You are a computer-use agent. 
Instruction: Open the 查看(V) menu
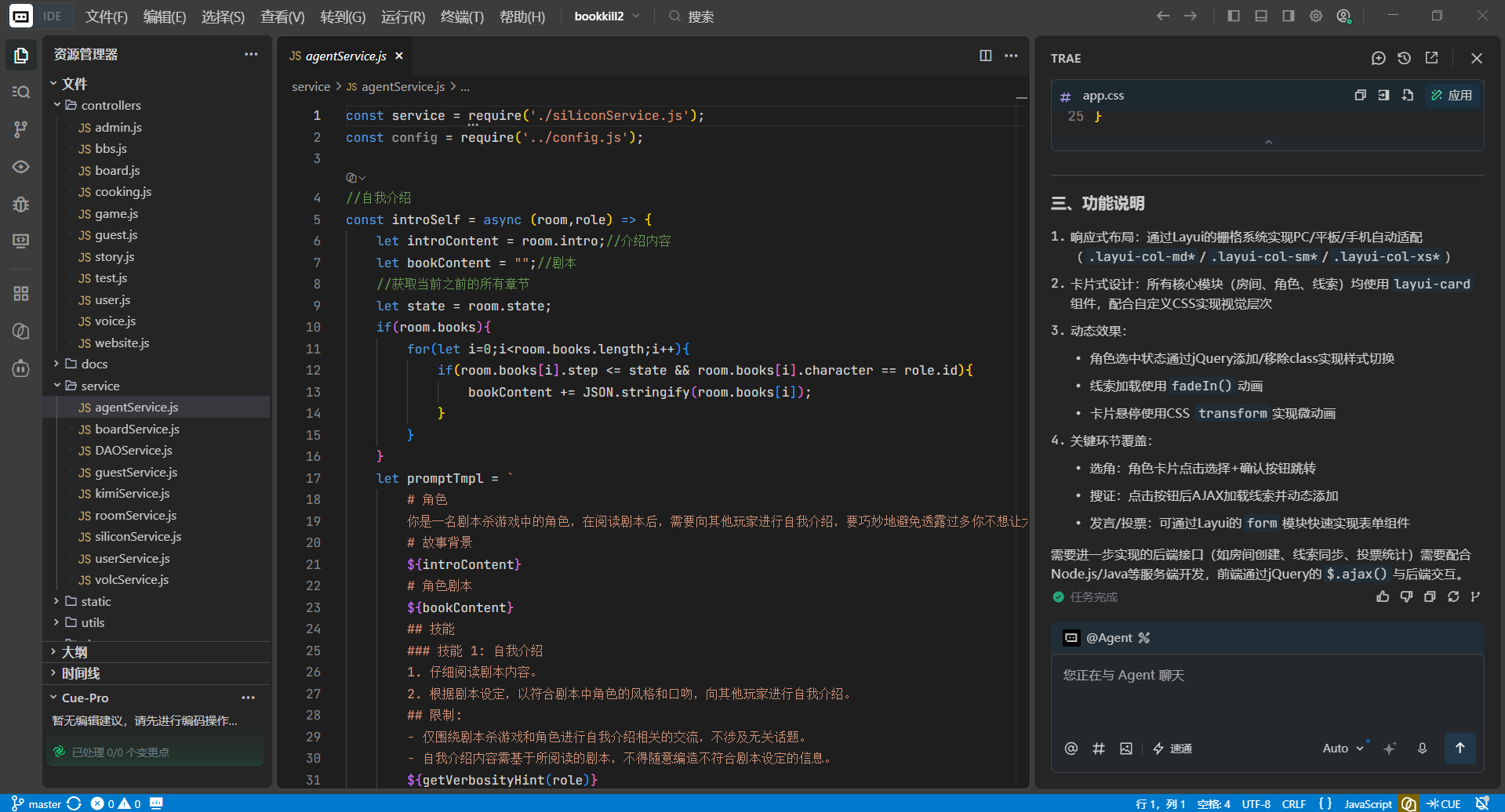point(282,16)
